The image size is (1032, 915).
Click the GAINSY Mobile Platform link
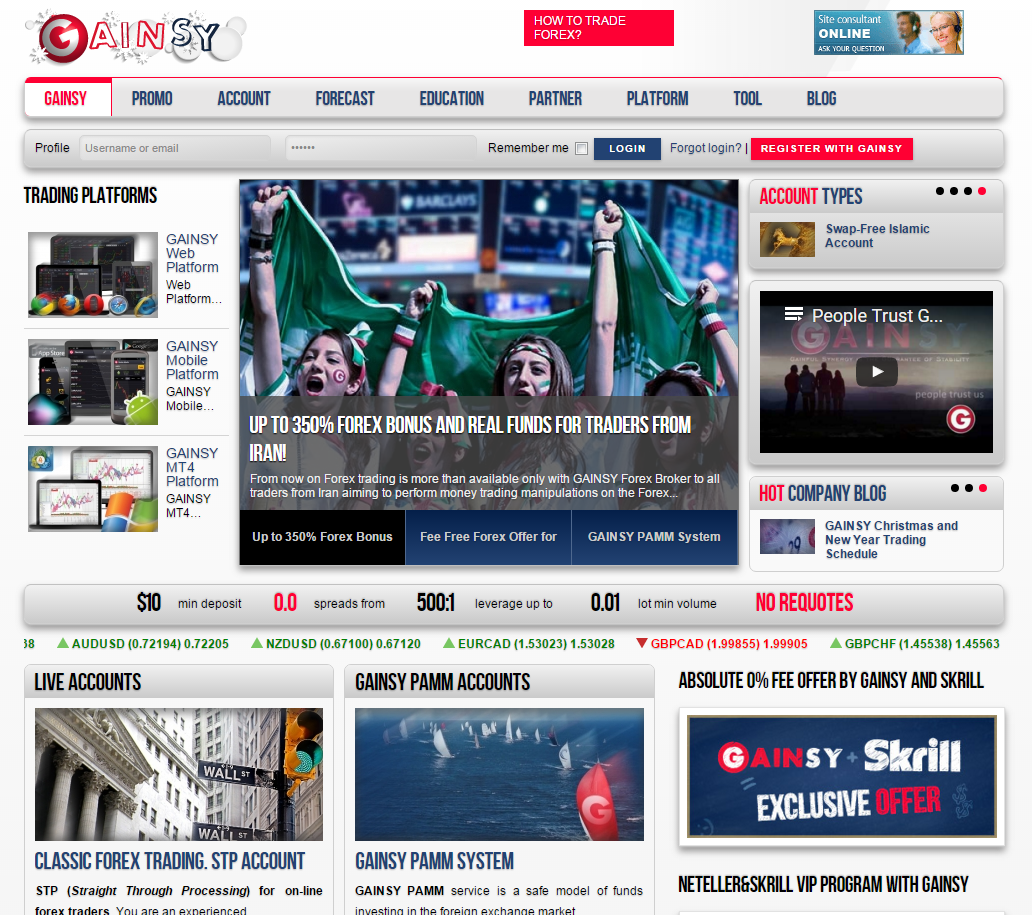pyautogui.click(x=192, y=360)
